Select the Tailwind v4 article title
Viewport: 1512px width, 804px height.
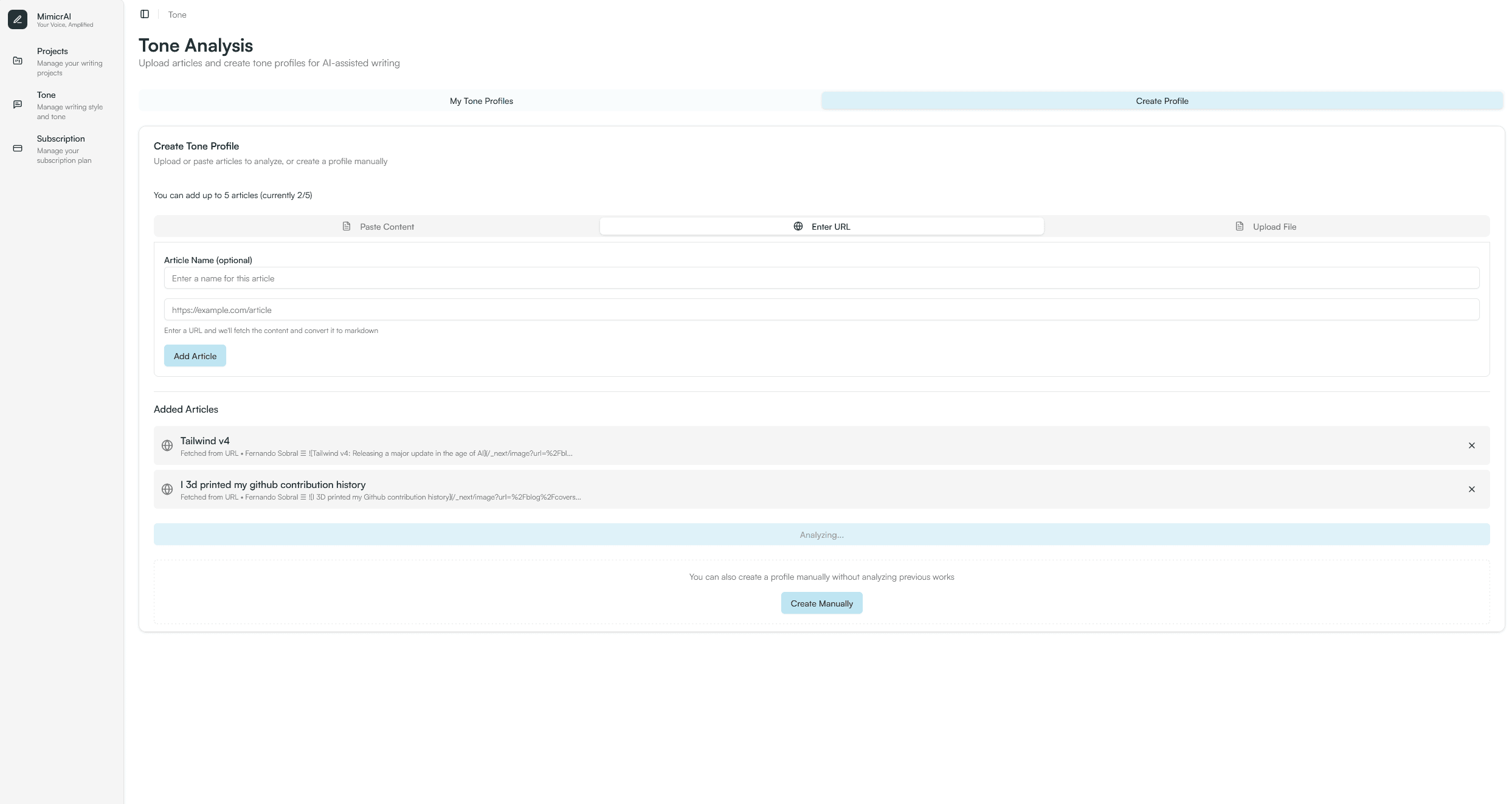pyautogui.click(x=205, y=441)
